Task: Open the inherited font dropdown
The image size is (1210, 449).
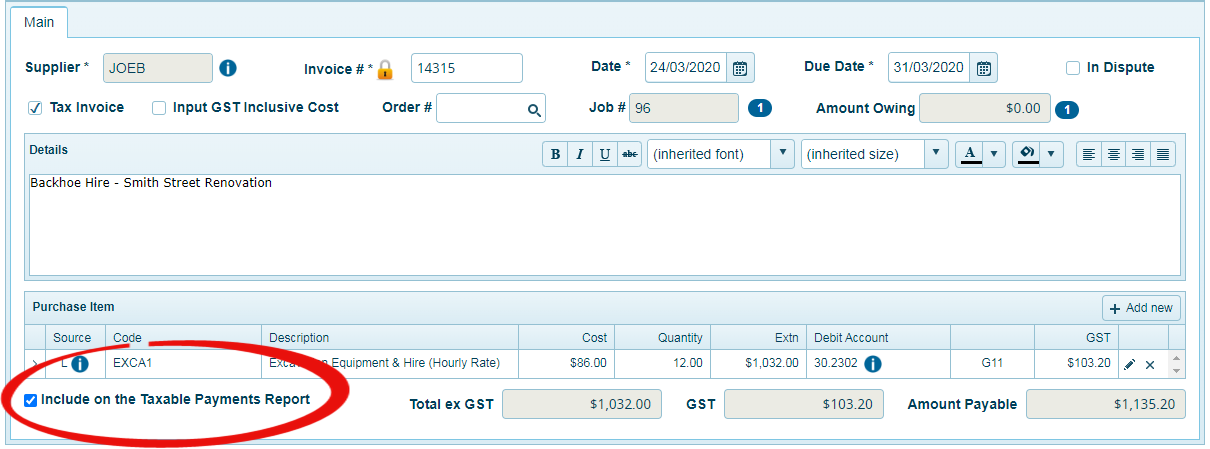Action: pyautogui.click(x=782, y=154)
